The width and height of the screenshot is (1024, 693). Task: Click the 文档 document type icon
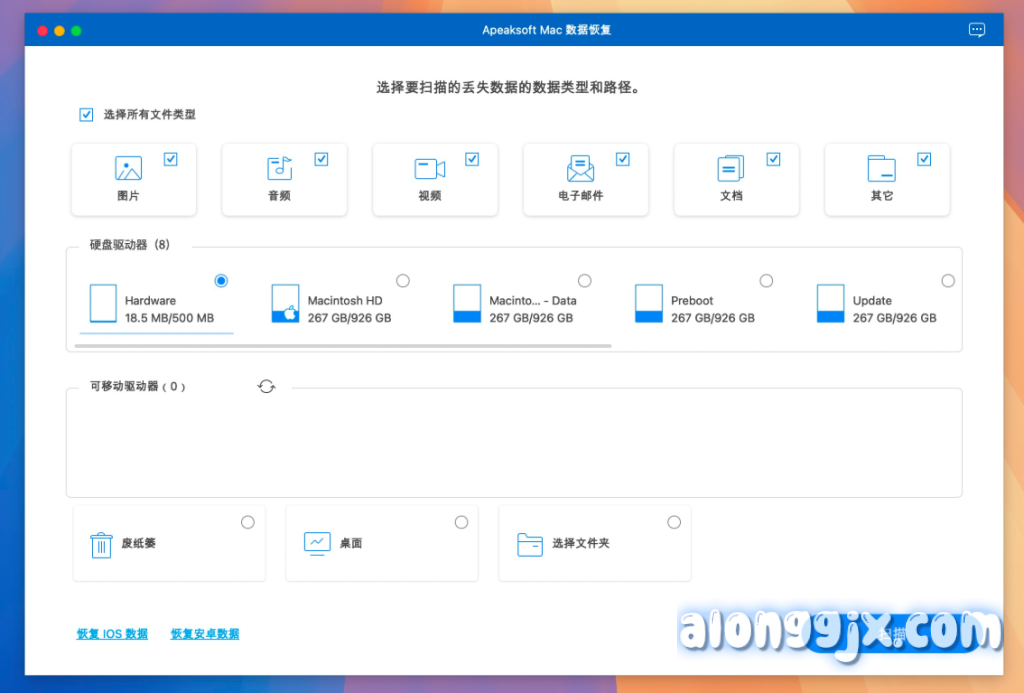pyautogui.click(x=731, y=168)
